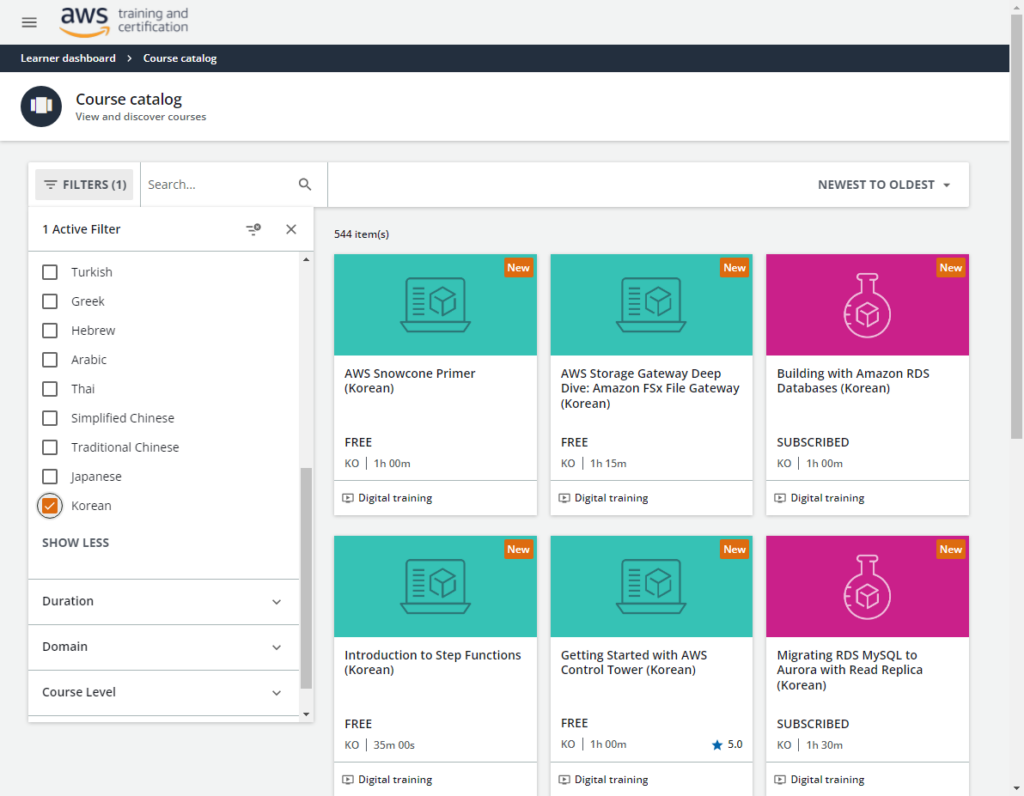The image size is (1024, 796).
Task: Go to Learner dashboard breadcrumb
Action: 68,58
